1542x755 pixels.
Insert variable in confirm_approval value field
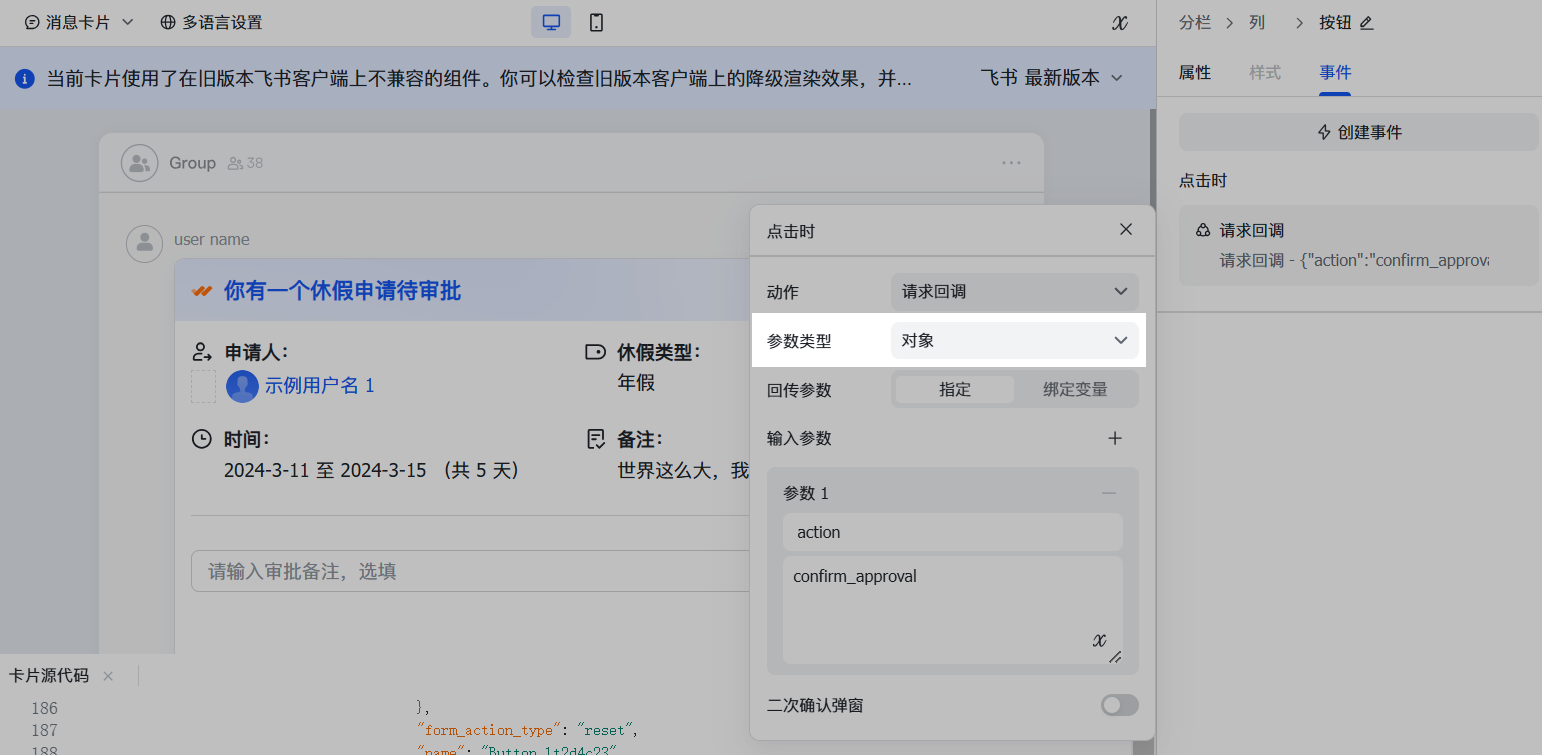(1099, 641)
